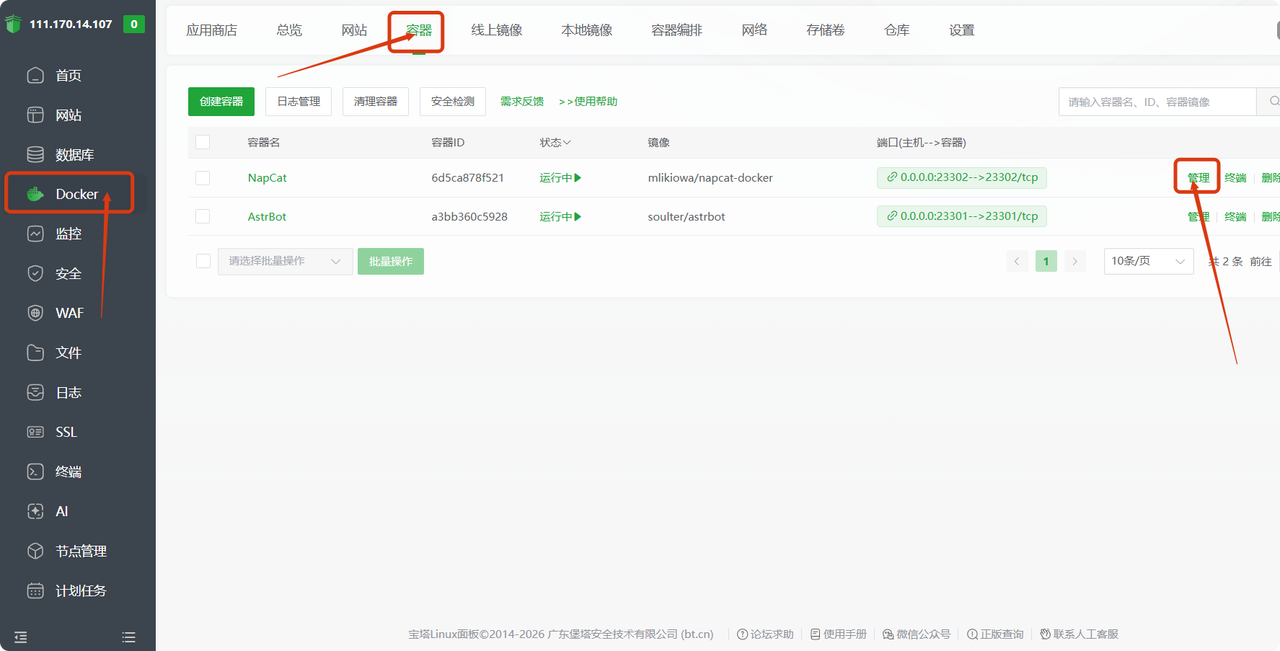Toggle NapCat 运行中 status control
Screen dimensions: 1280x651
coord(560,178)
